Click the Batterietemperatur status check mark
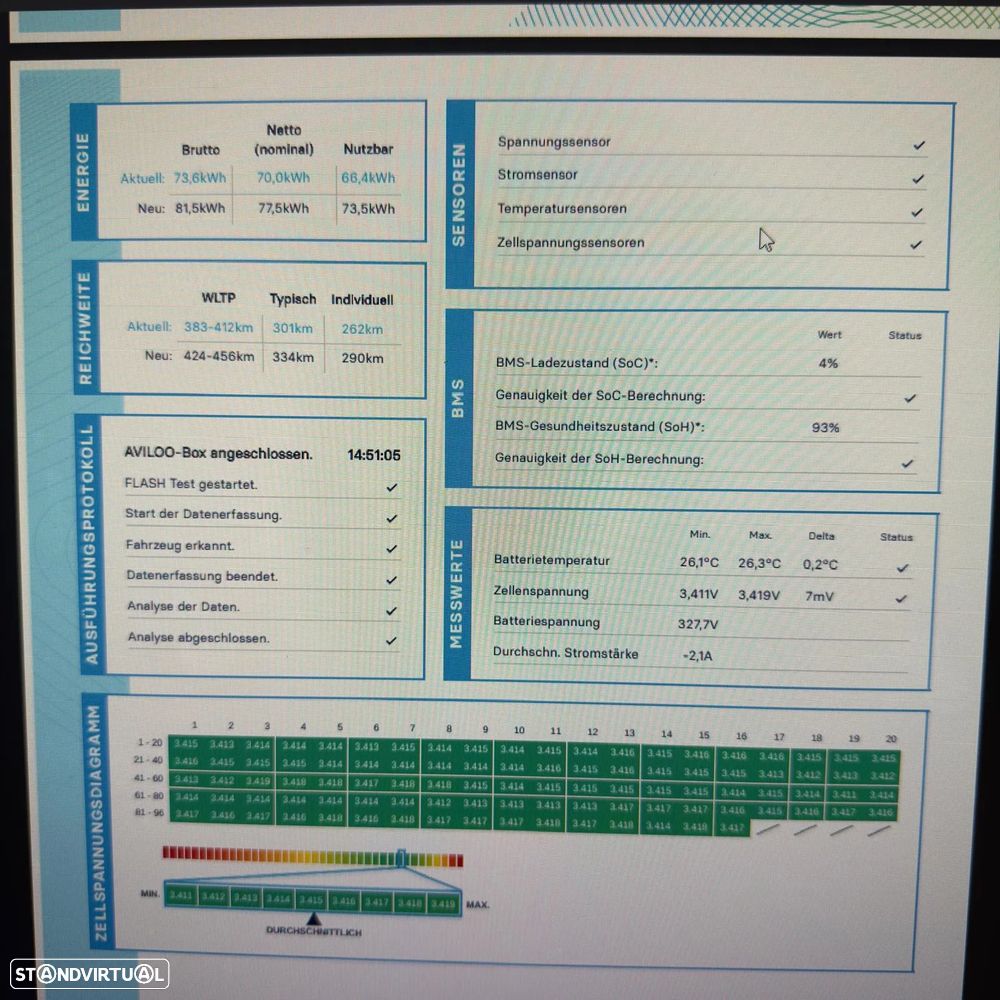The height and width of the screenshot is (1000, 1000). click(902, 568)
